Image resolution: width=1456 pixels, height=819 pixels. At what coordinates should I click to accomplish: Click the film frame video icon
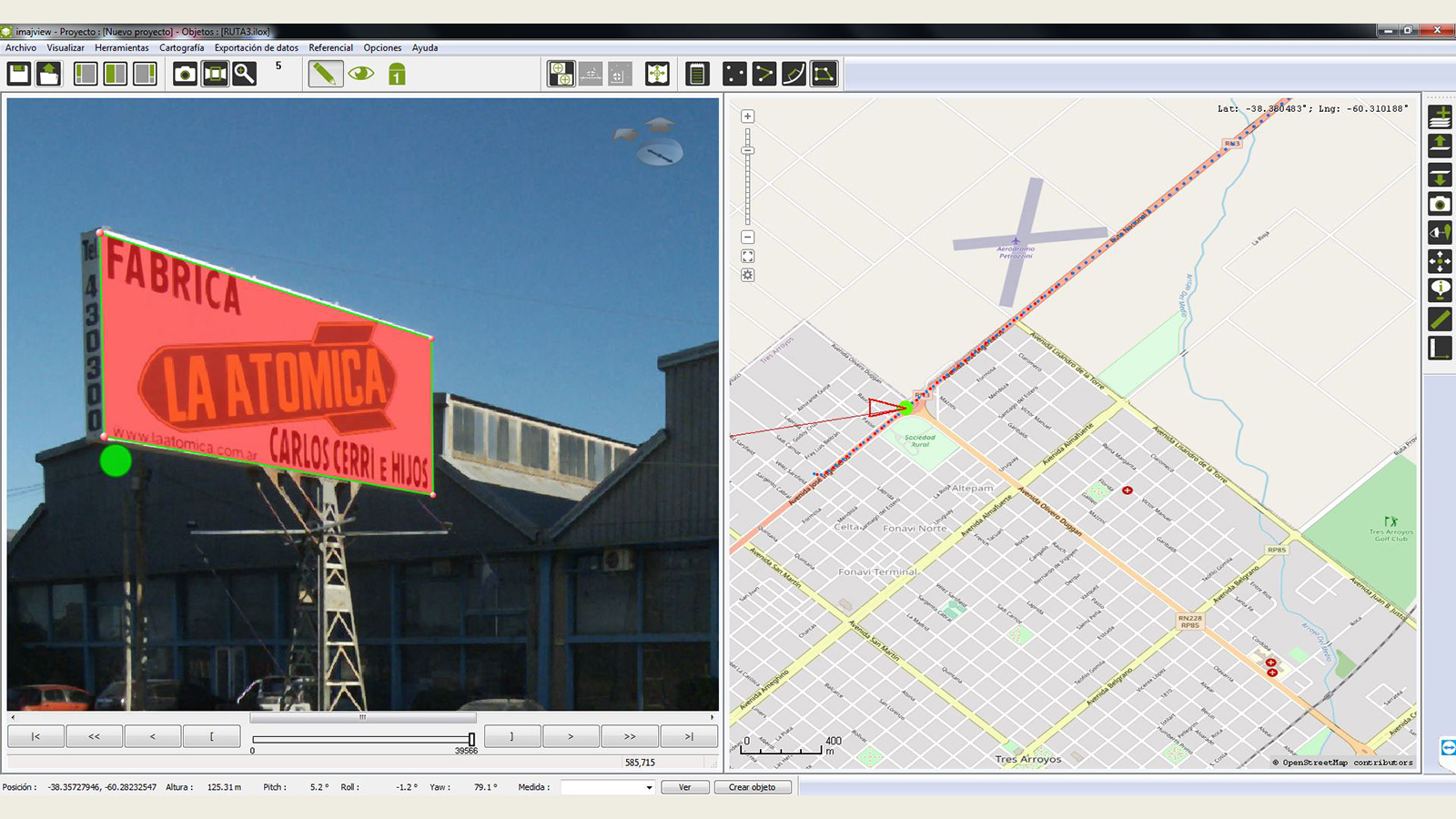coord(216,74)
